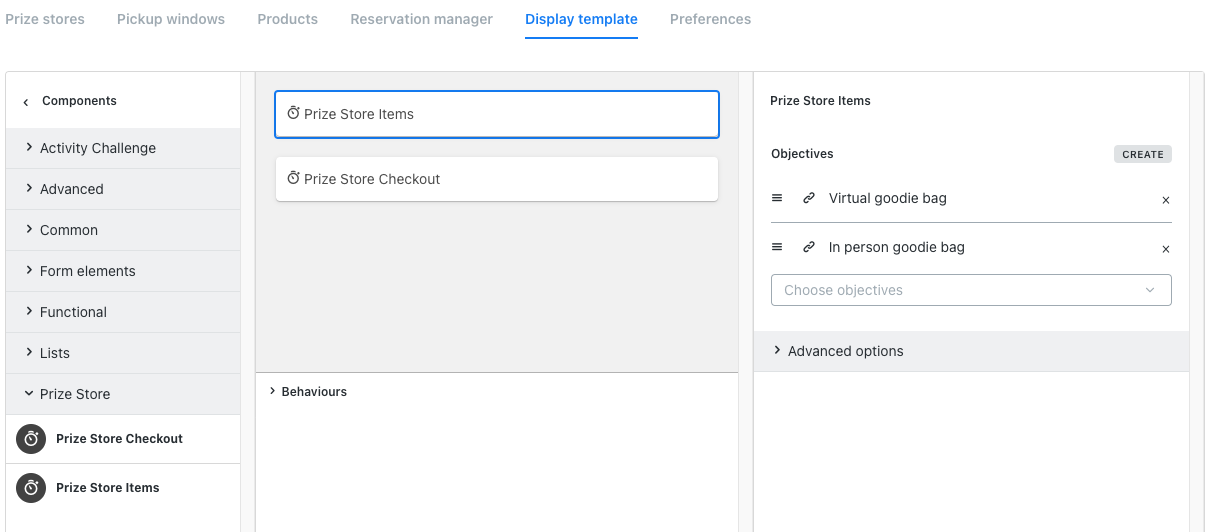Open the Choose objectives dropdown
Viewport: 1215px width, 532px height.
point(970,290)
